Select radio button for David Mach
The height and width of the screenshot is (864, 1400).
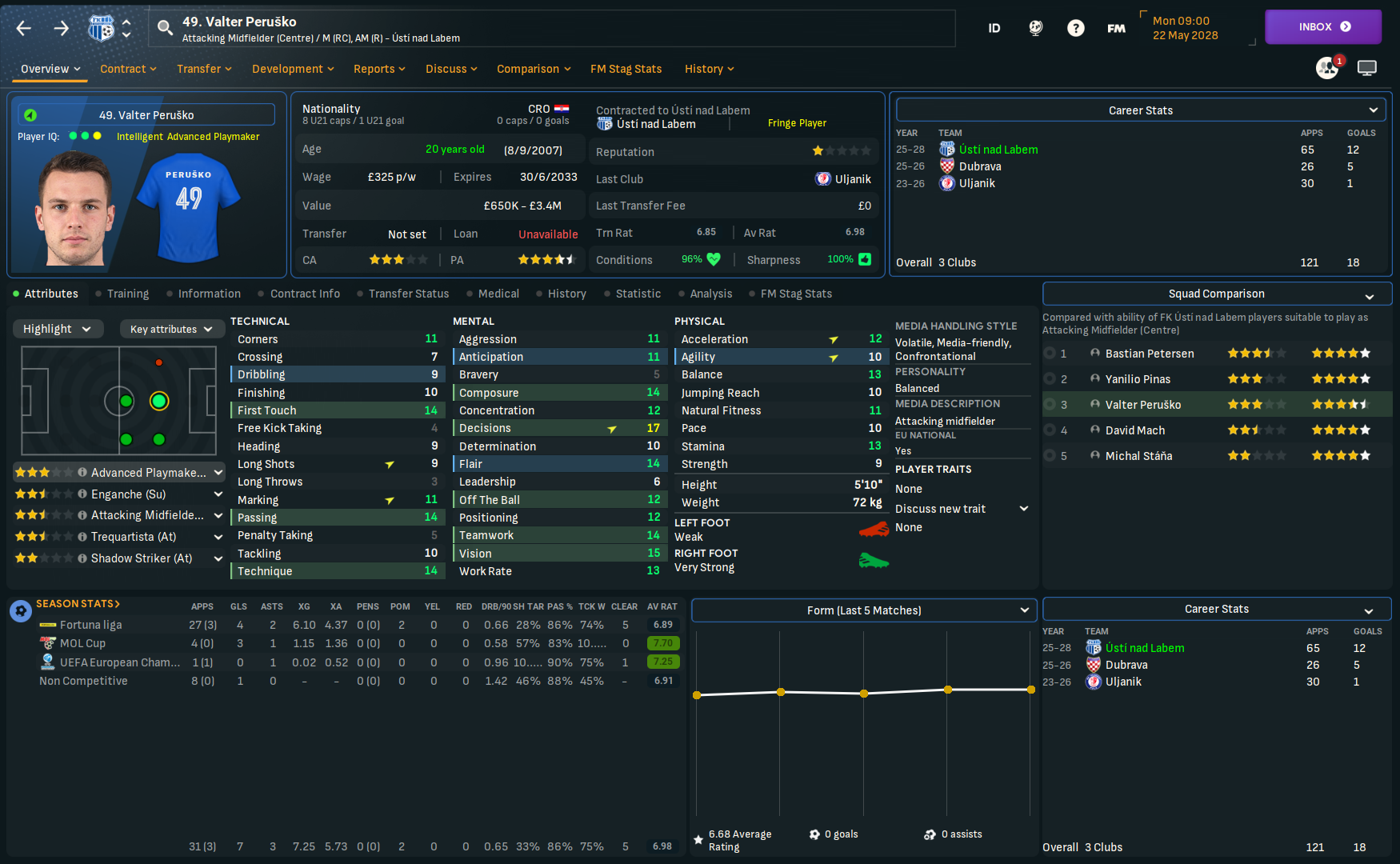coord(1050,430)
